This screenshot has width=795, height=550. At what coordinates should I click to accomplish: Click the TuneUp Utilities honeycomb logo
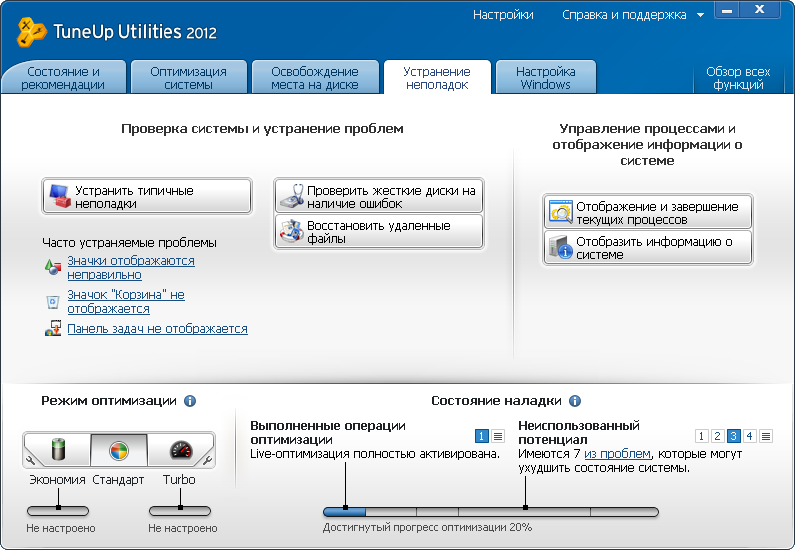point(31,32)
